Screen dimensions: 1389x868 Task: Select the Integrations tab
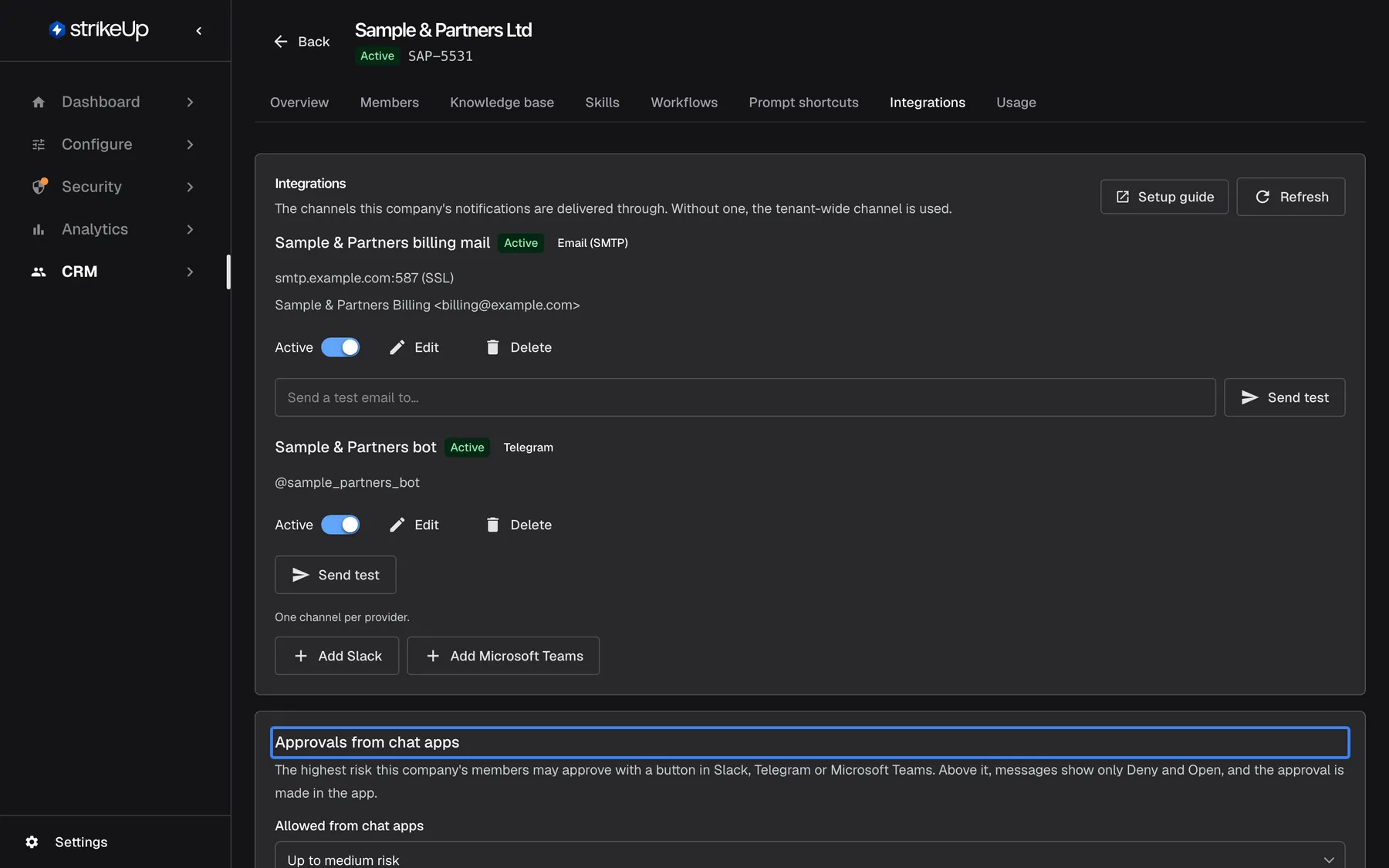pyautogui.click(x=928, y=103)
